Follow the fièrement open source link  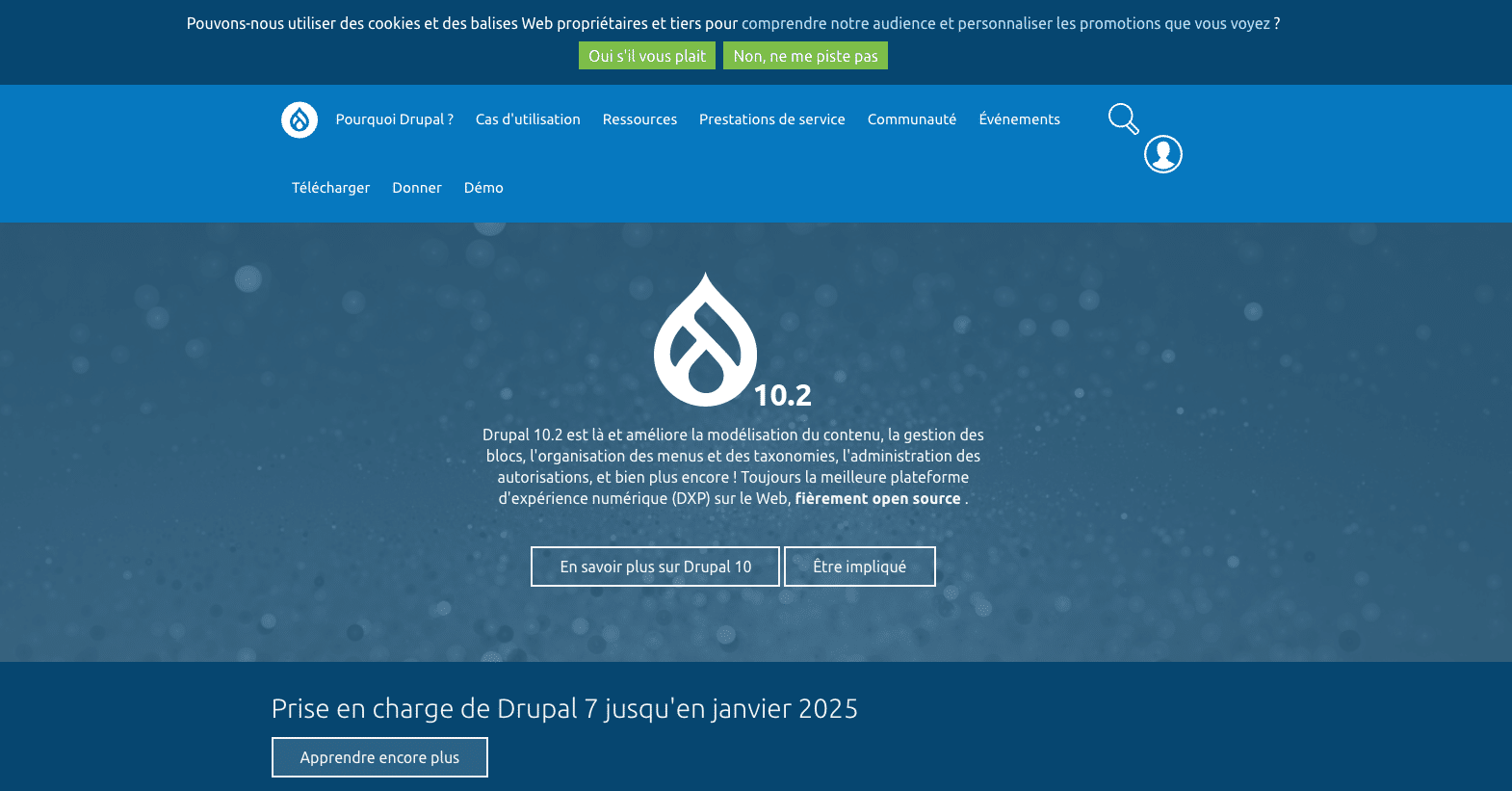(877, 498)
